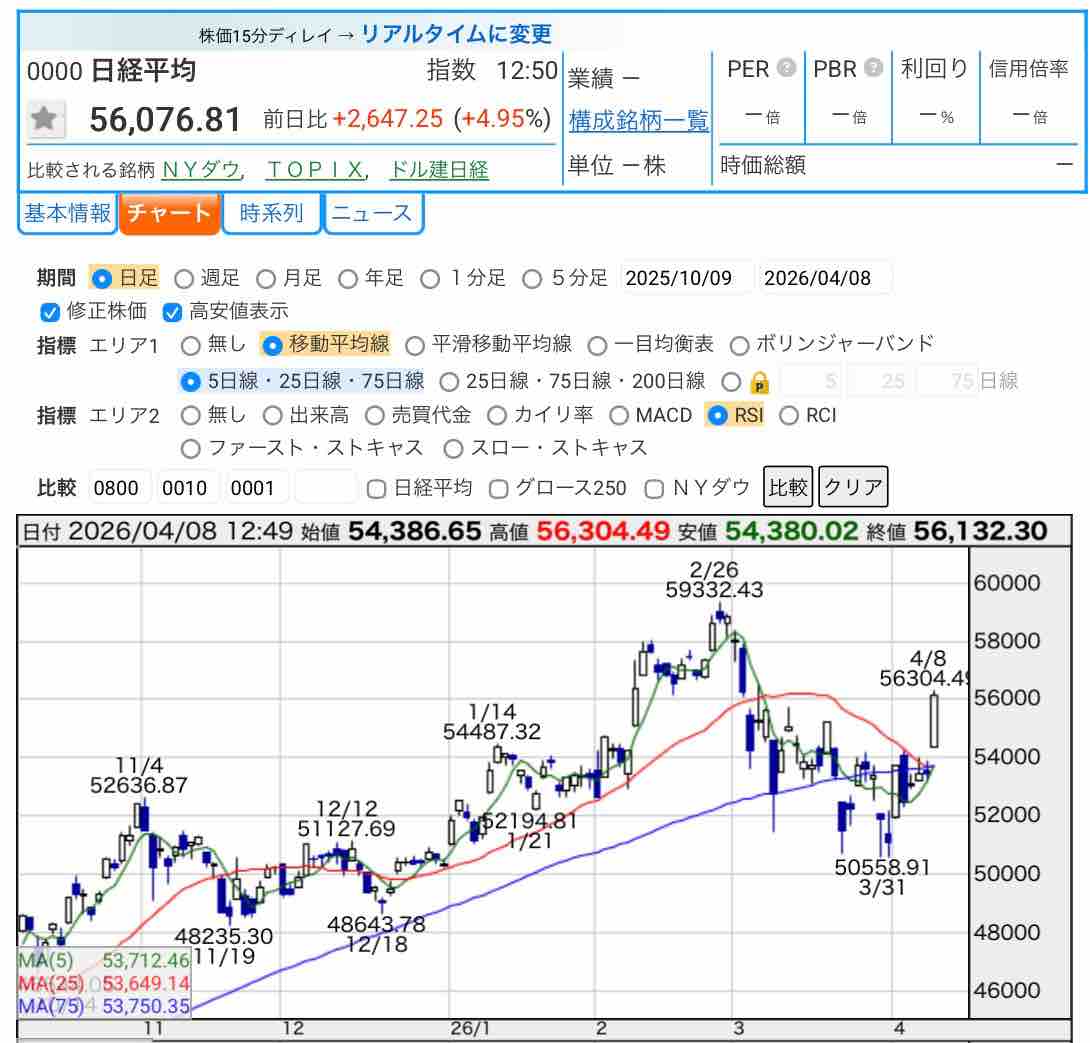Select the 週足 period radio button
Screen dimensions: 1090x1043
[184, 278]
